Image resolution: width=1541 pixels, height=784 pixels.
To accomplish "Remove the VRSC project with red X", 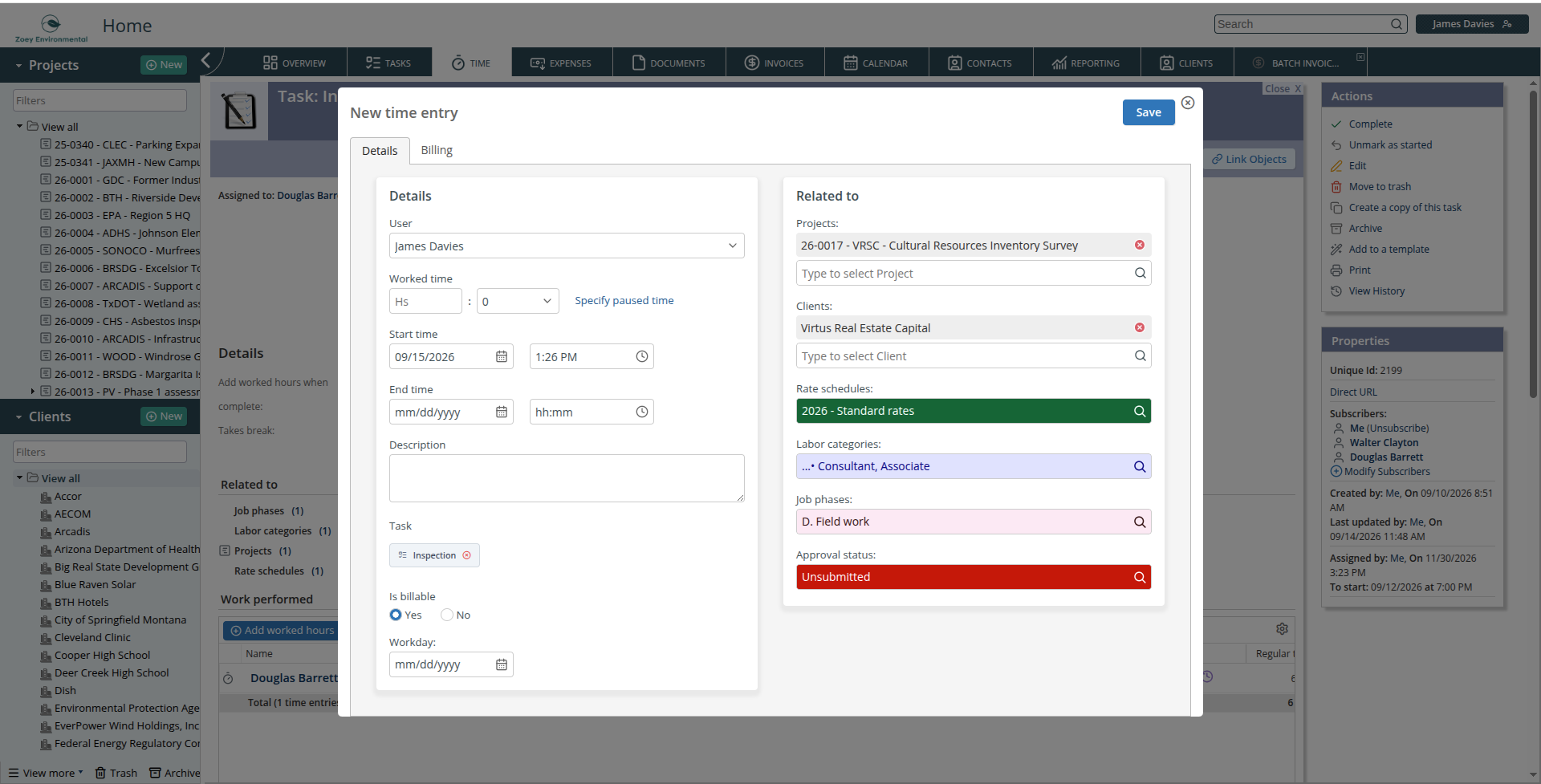I will pos(1139,246).
